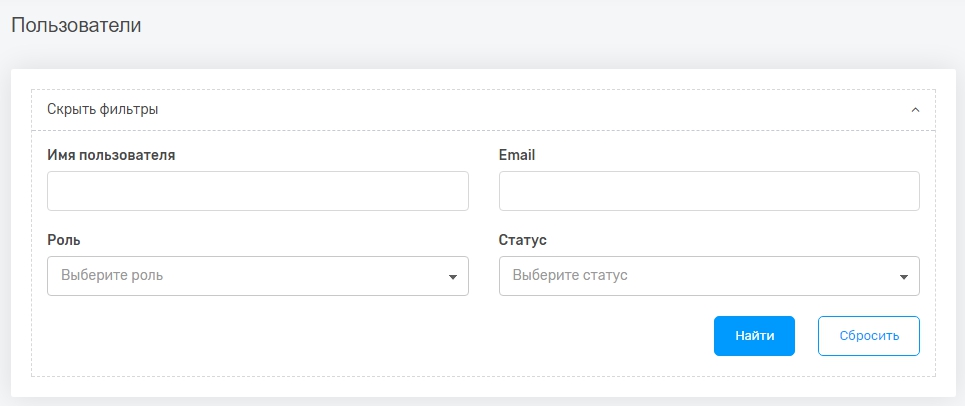Viewport: 965px width, 406px height.
Task: Select the Выберите роль placeholder text
Action: tap(112, 275)
